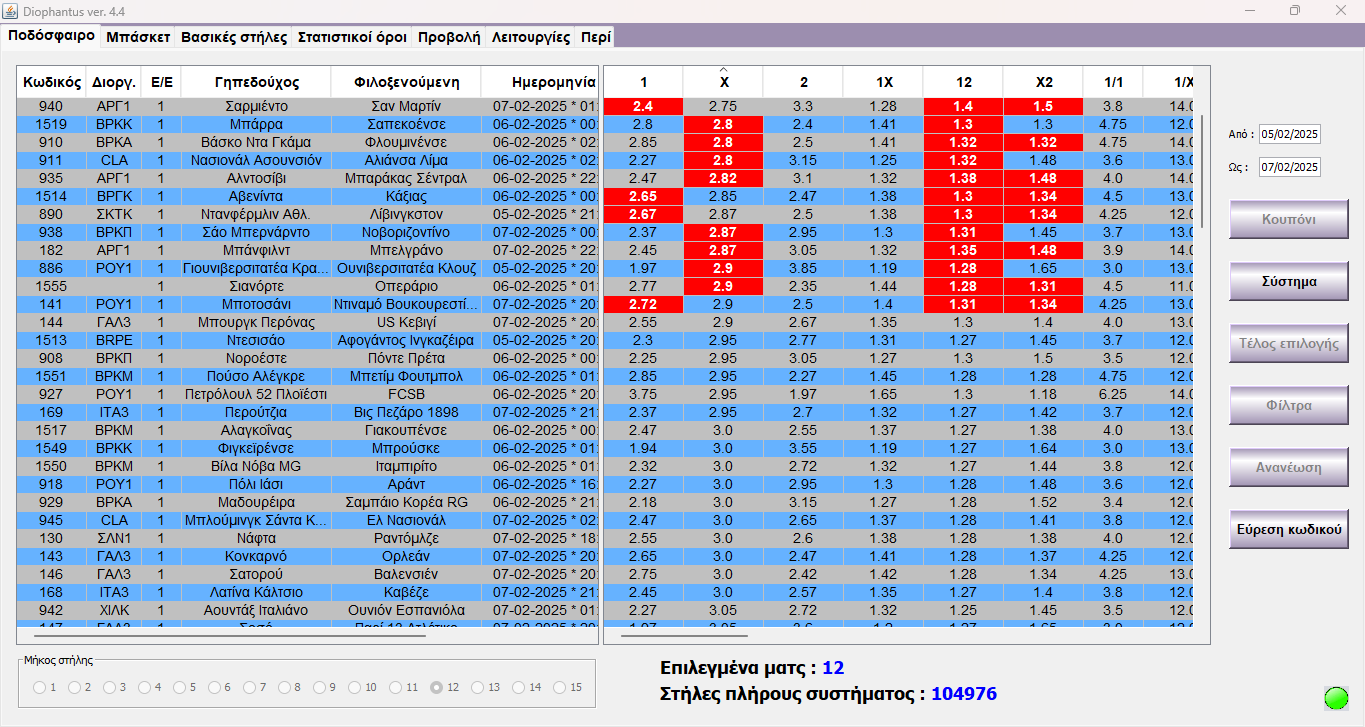
Task: Select the Λίβινγκστον away team cell
Action: (406, 214)
